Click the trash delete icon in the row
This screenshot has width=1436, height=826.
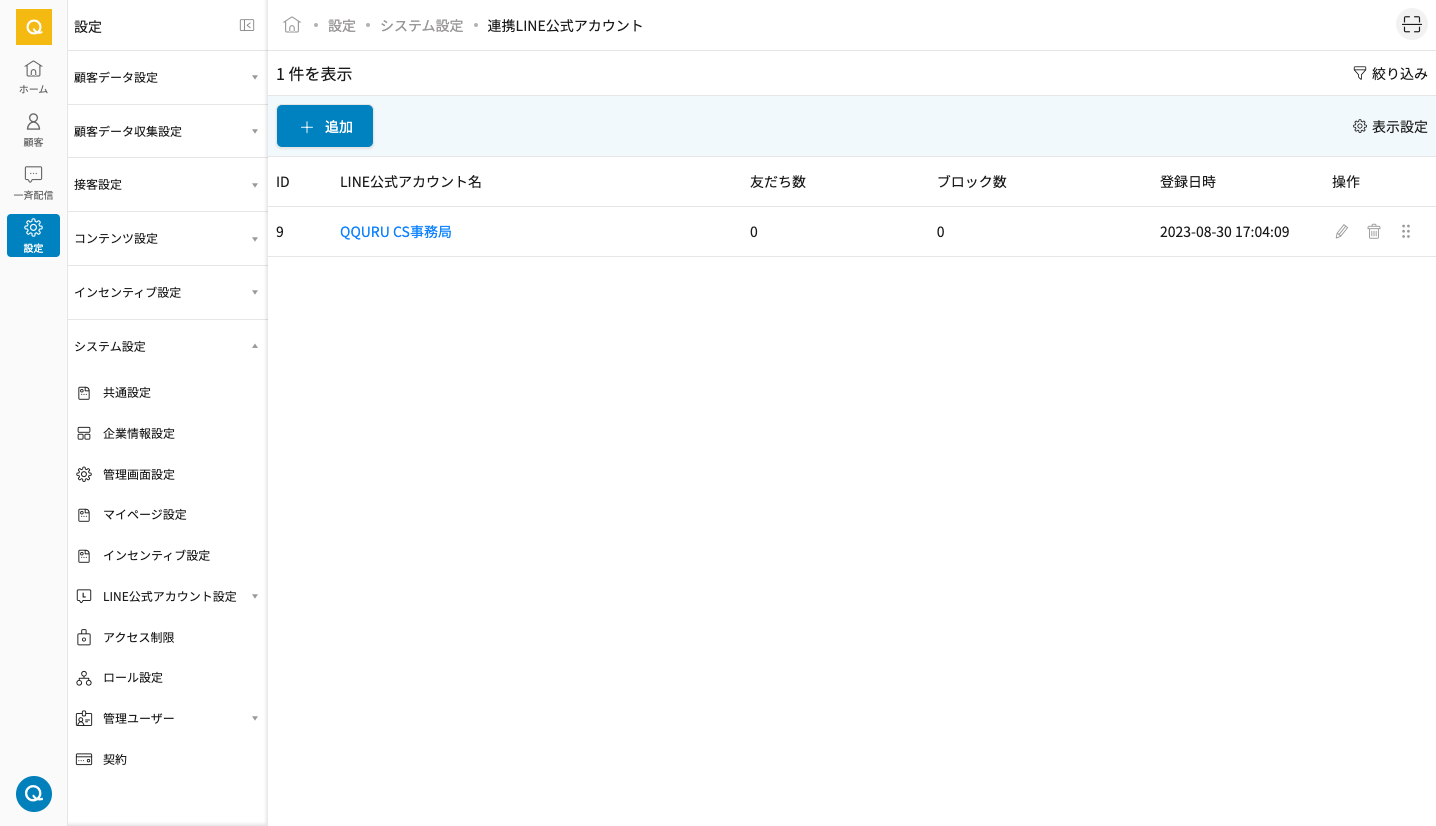tap(1374, 232)
